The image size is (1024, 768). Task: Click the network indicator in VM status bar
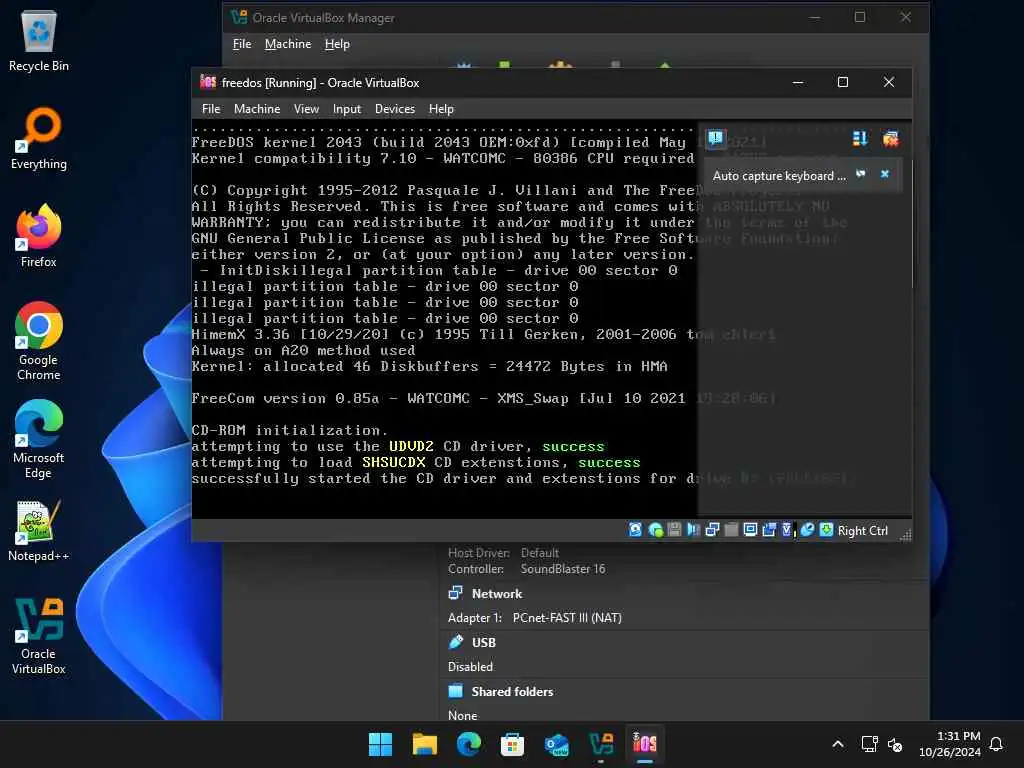tap(712, 530)
